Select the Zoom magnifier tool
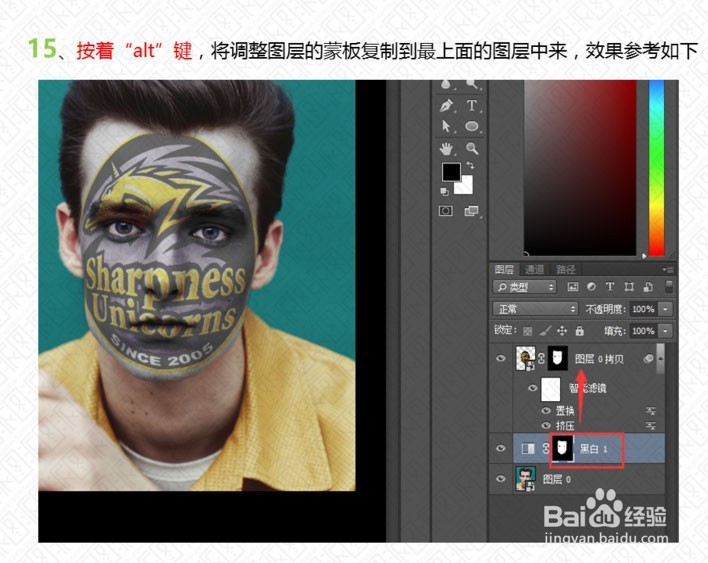Viewport: 708px width, 563px height. tap(472, 148)
